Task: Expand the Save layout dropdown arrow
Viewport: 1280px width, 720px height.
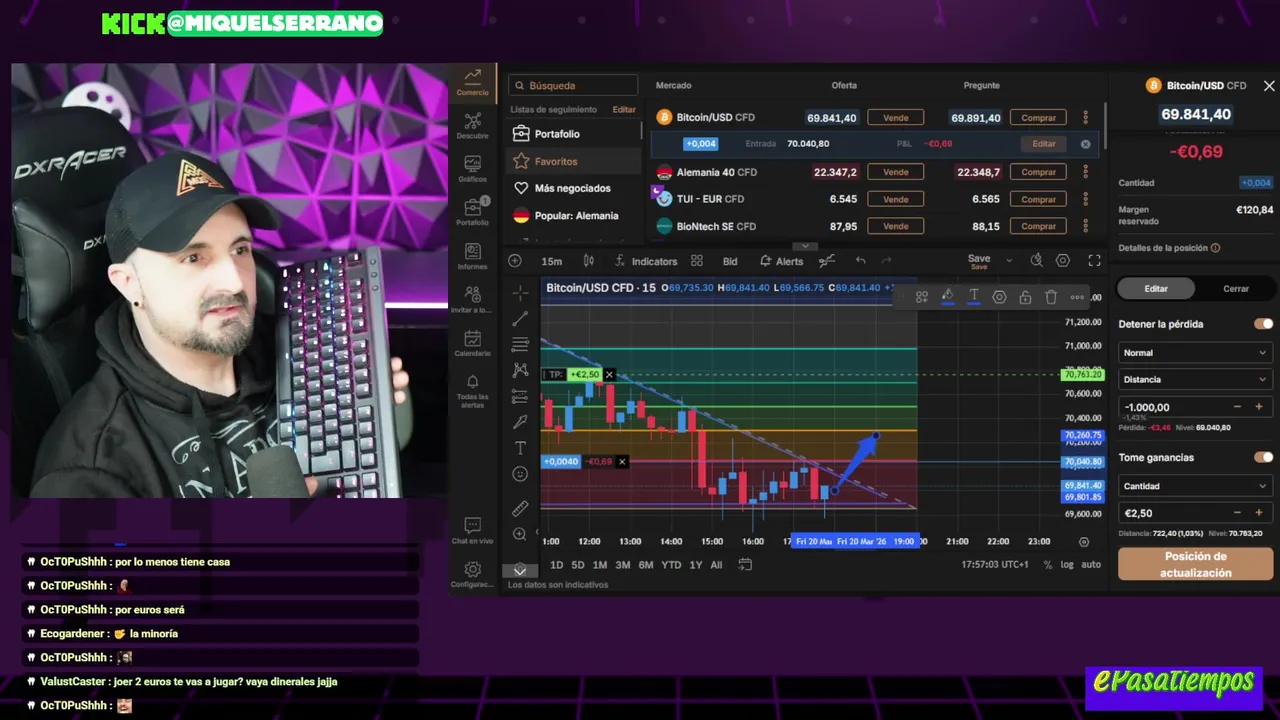Action: (x=1008, y=261)
